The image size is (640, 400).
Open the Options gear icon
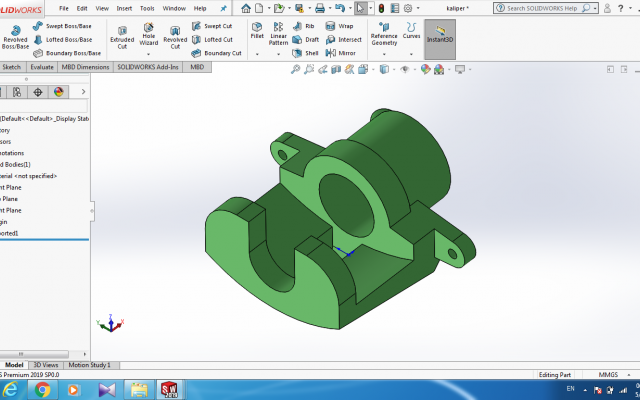click(408, 8)
